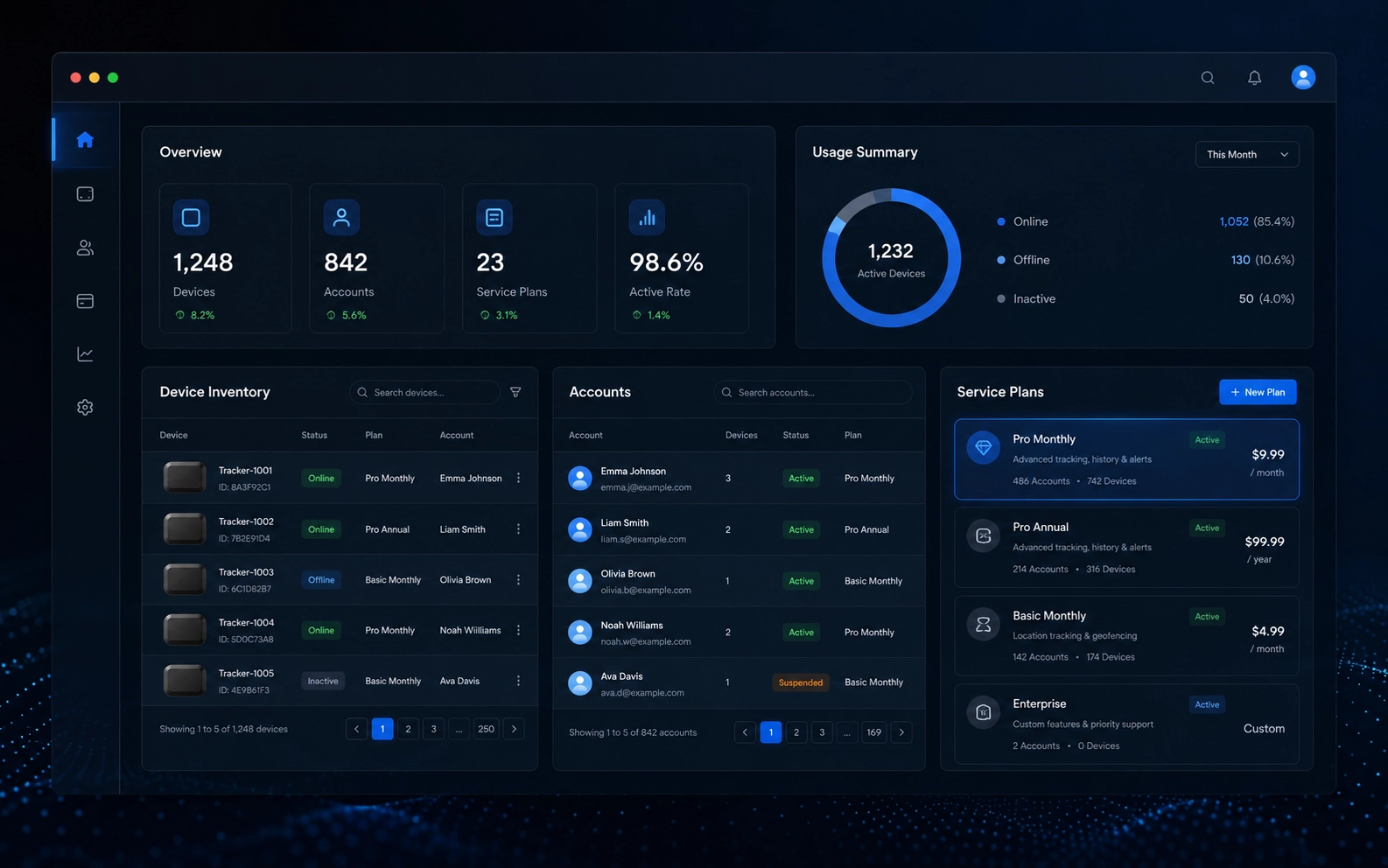Viewport: 1388px width, 868px height.
Task: Open the Settings gear sidebar icon
Action: pos(85,407)
